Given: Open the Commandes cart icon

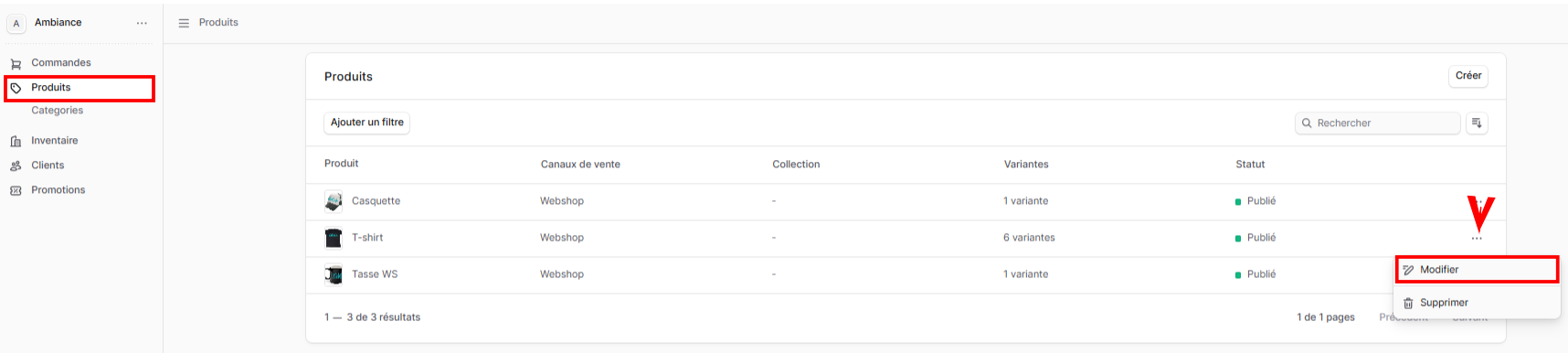Looking at the screenshot, I should (16, 64).
